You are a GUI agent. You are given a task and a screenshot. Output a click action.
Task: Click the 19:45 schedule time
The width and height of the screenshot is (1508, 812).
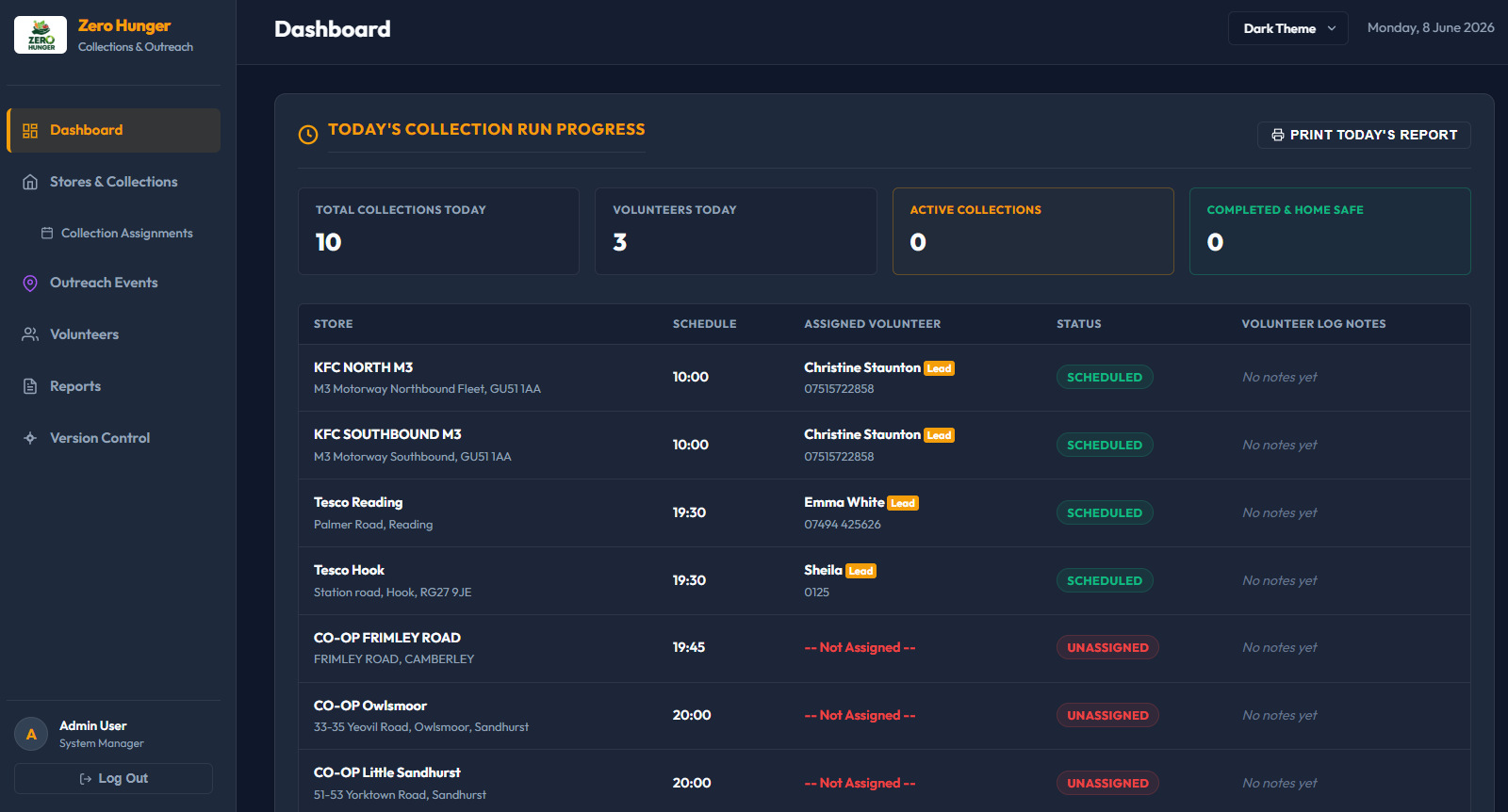(x=689, y=647)
